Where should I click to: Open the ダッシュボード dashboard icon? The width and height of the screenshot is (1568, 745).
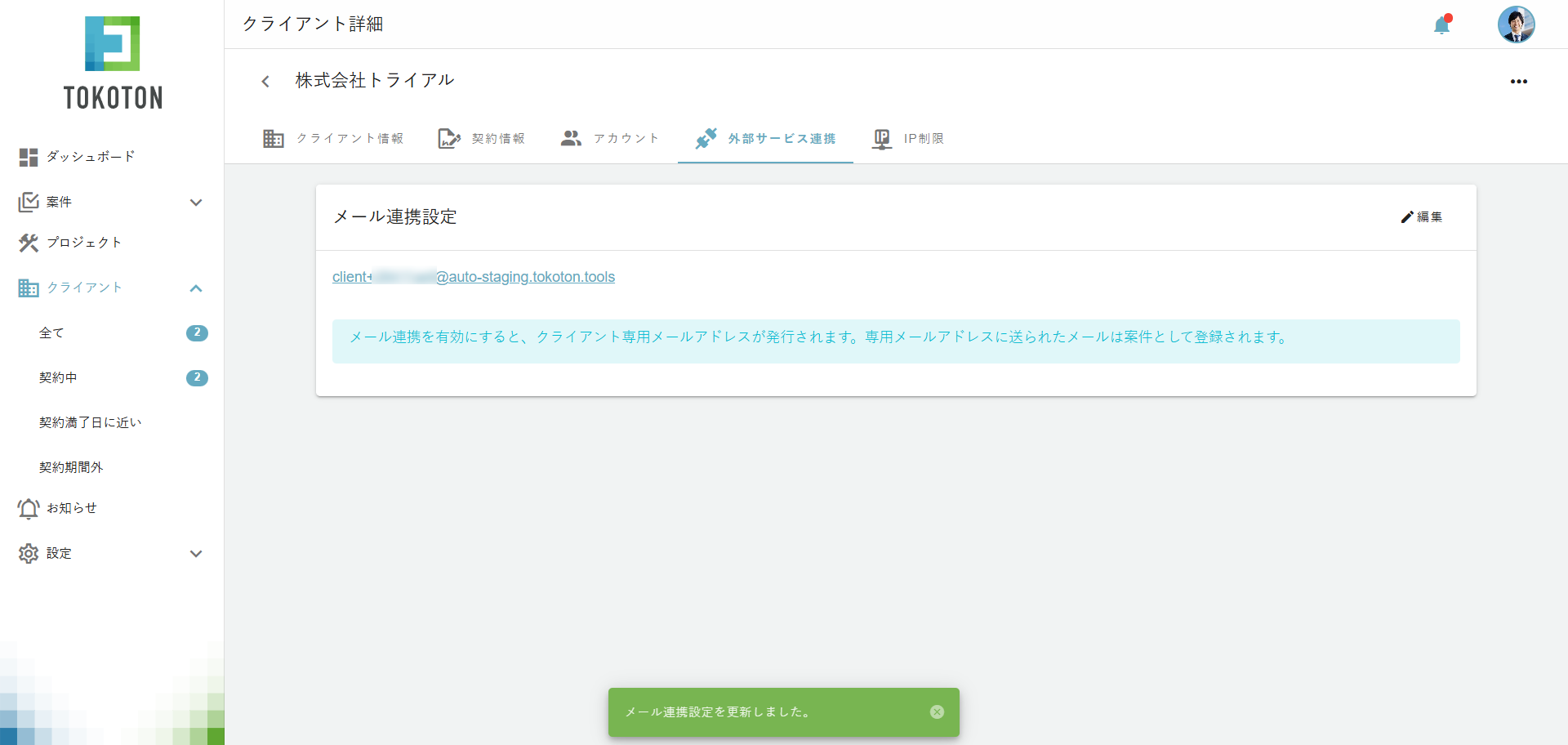click(x=29, y=157)
